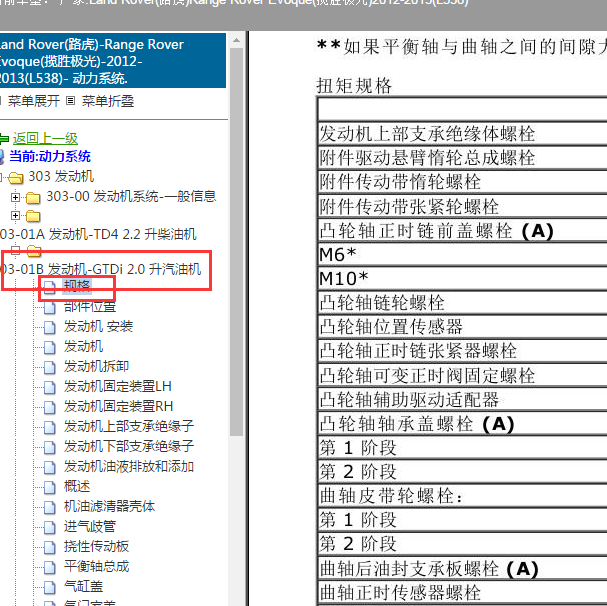The image size is (607, 606).
Task: Click the page icon beside 发动机 安装
Action: (50, 328)
